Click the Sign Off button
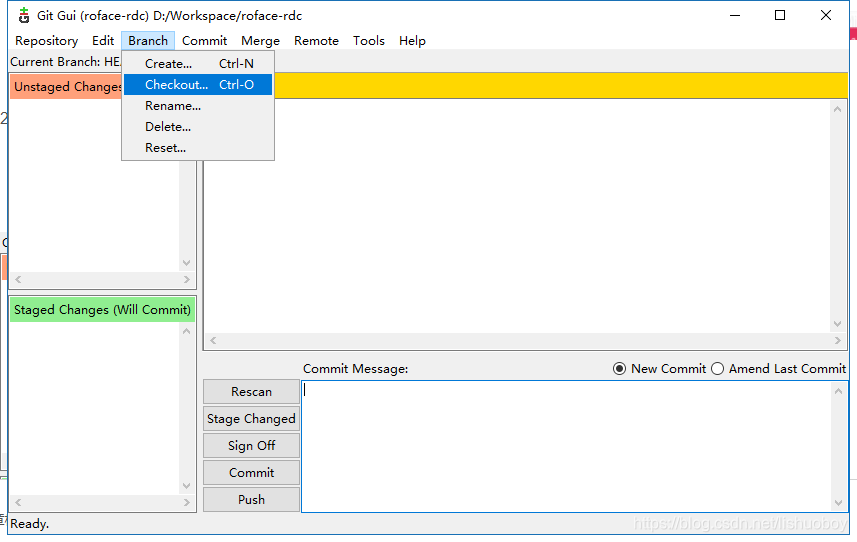This screenshot has width=857, height=542. point(251,446)
